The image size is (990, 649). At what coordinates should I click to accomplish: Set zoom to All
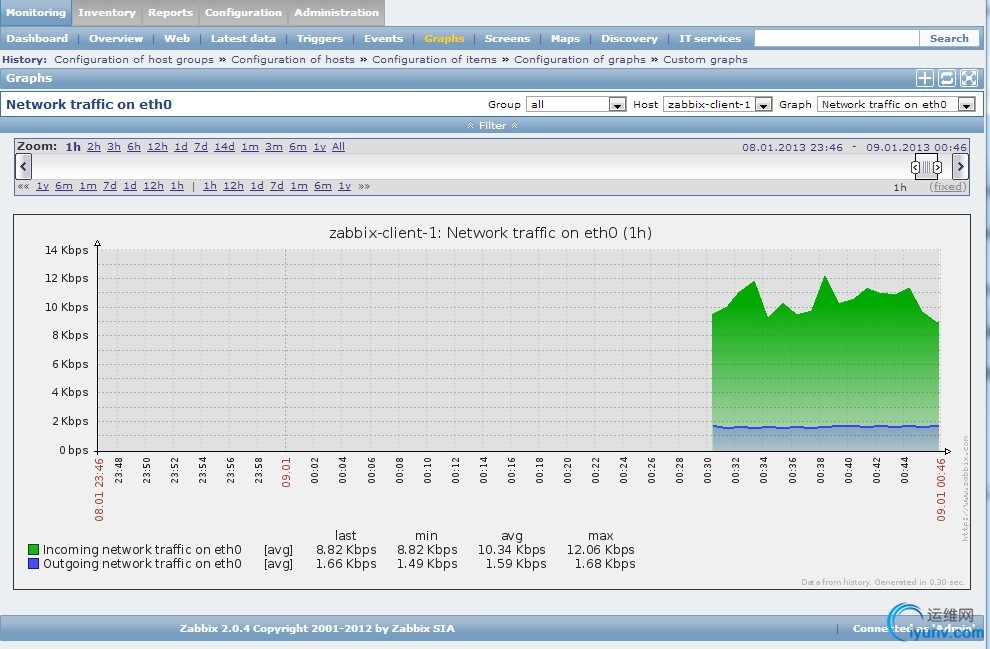pyautogui.click(x=338, y=146)
